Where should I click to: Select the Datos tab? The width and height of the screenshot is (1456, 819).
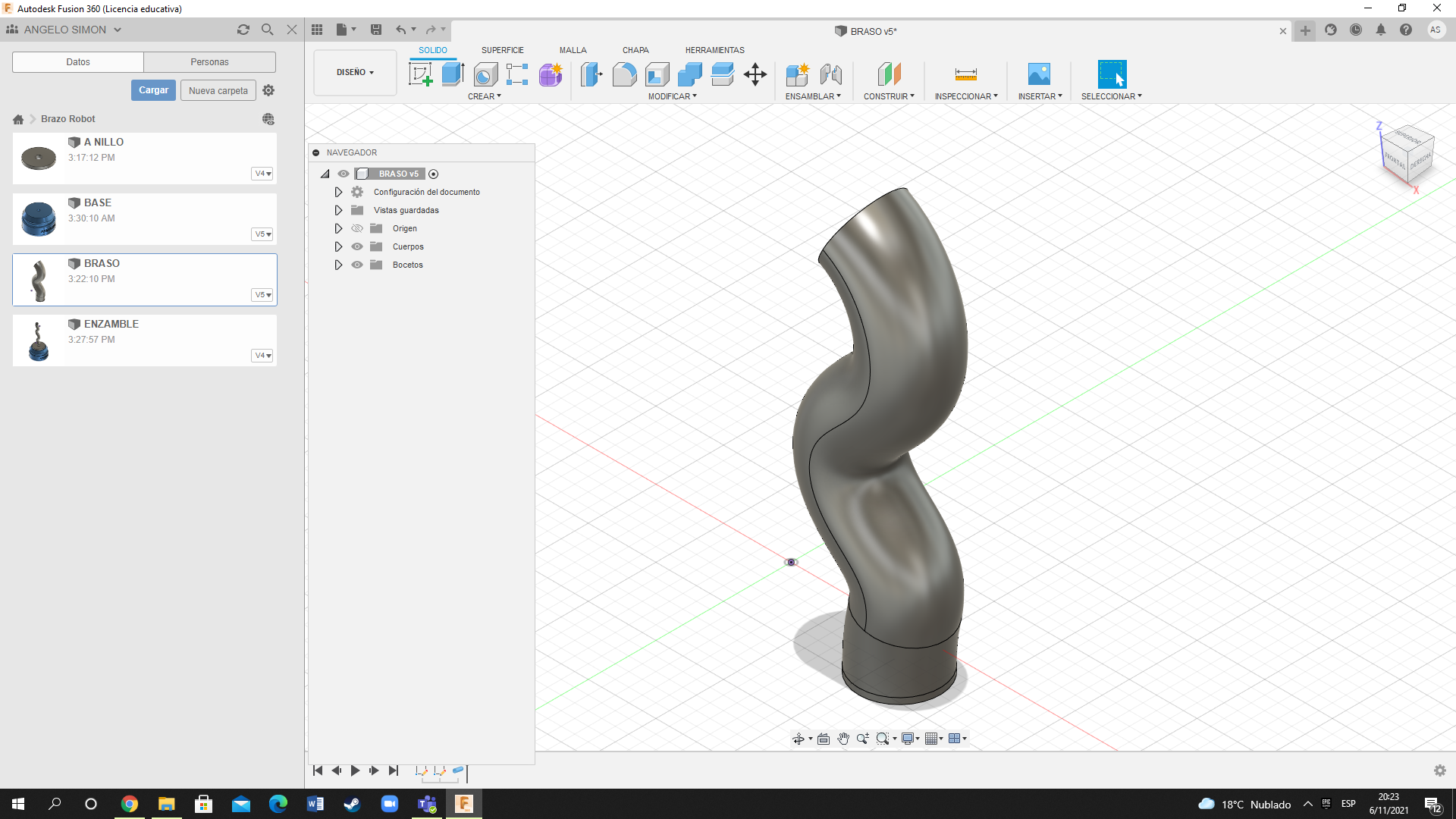coord(78,62)
